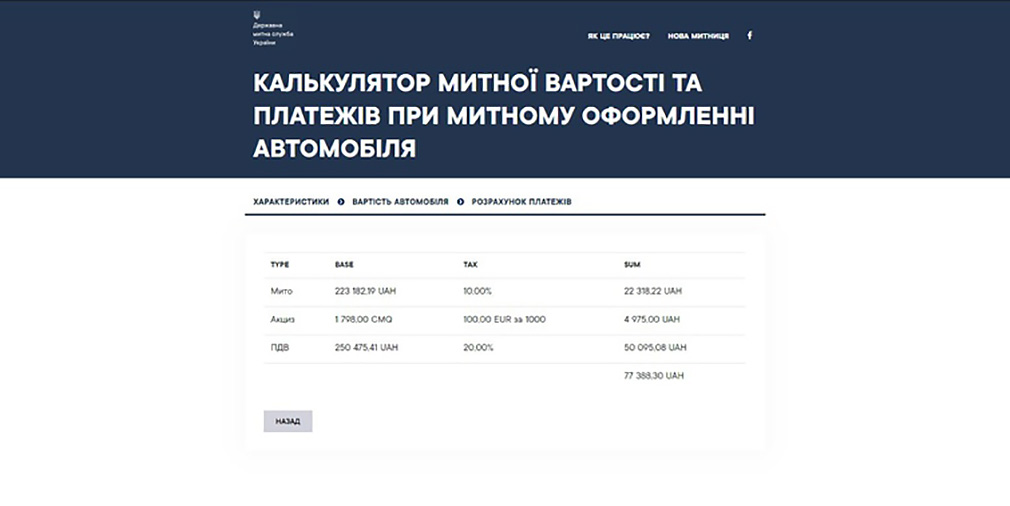Click the State Customs Service trident logo
1010x506 pixels.
point(257,16)
